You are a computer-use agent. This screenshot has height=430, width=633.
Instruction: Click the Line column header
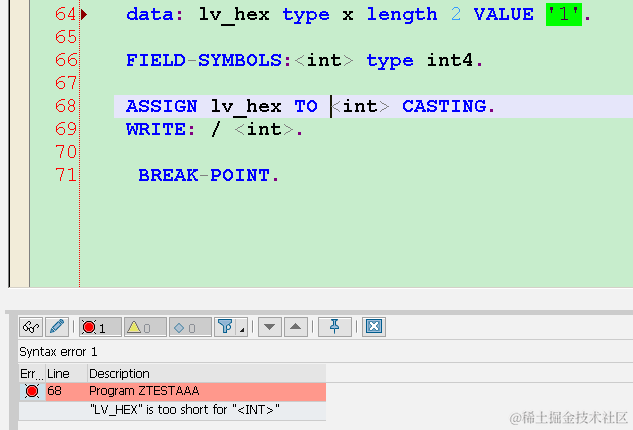pyautogui.click(x=58, y=373)
